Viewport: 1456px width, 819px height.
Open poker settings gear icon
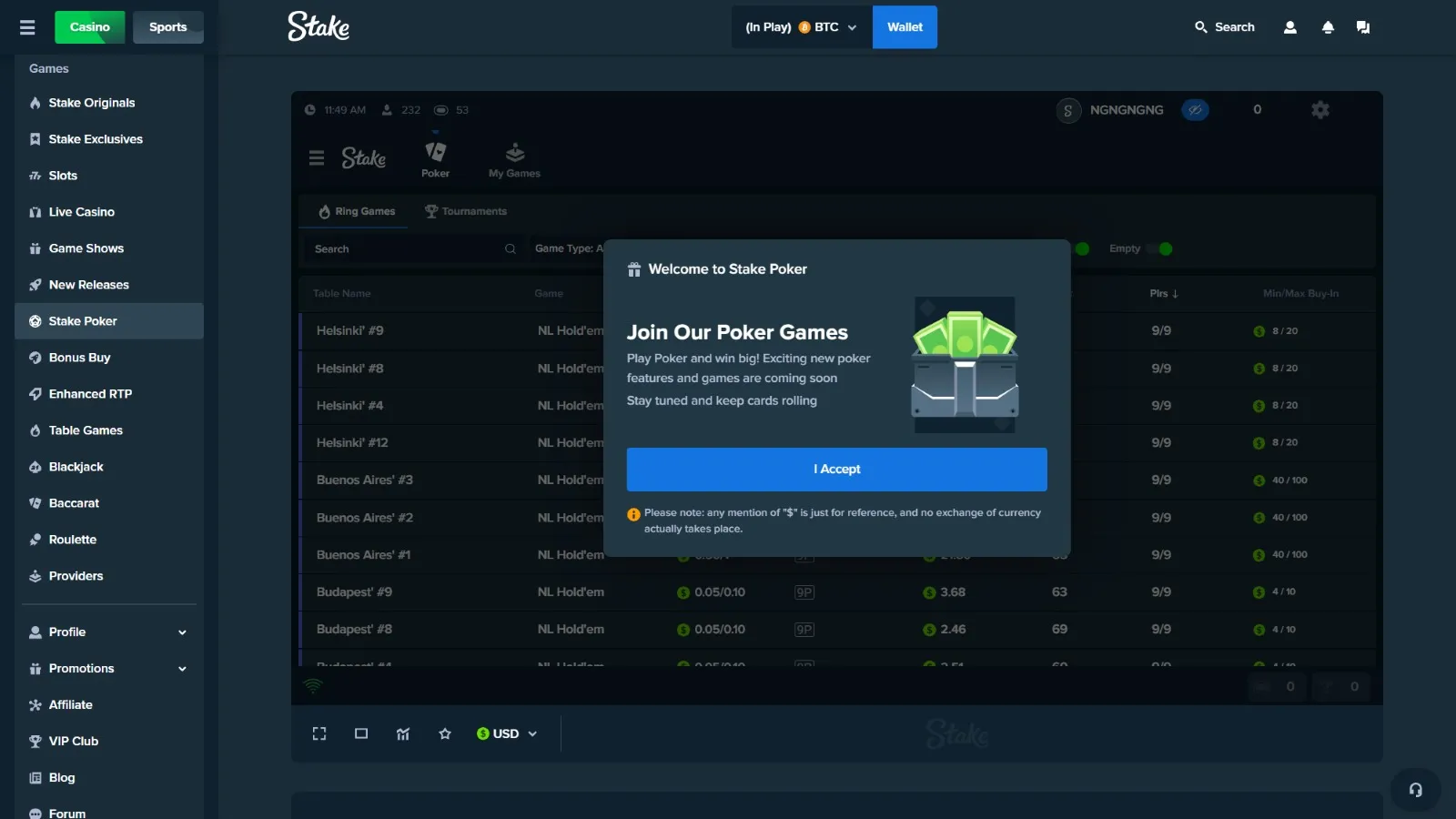coord(1320,110)
